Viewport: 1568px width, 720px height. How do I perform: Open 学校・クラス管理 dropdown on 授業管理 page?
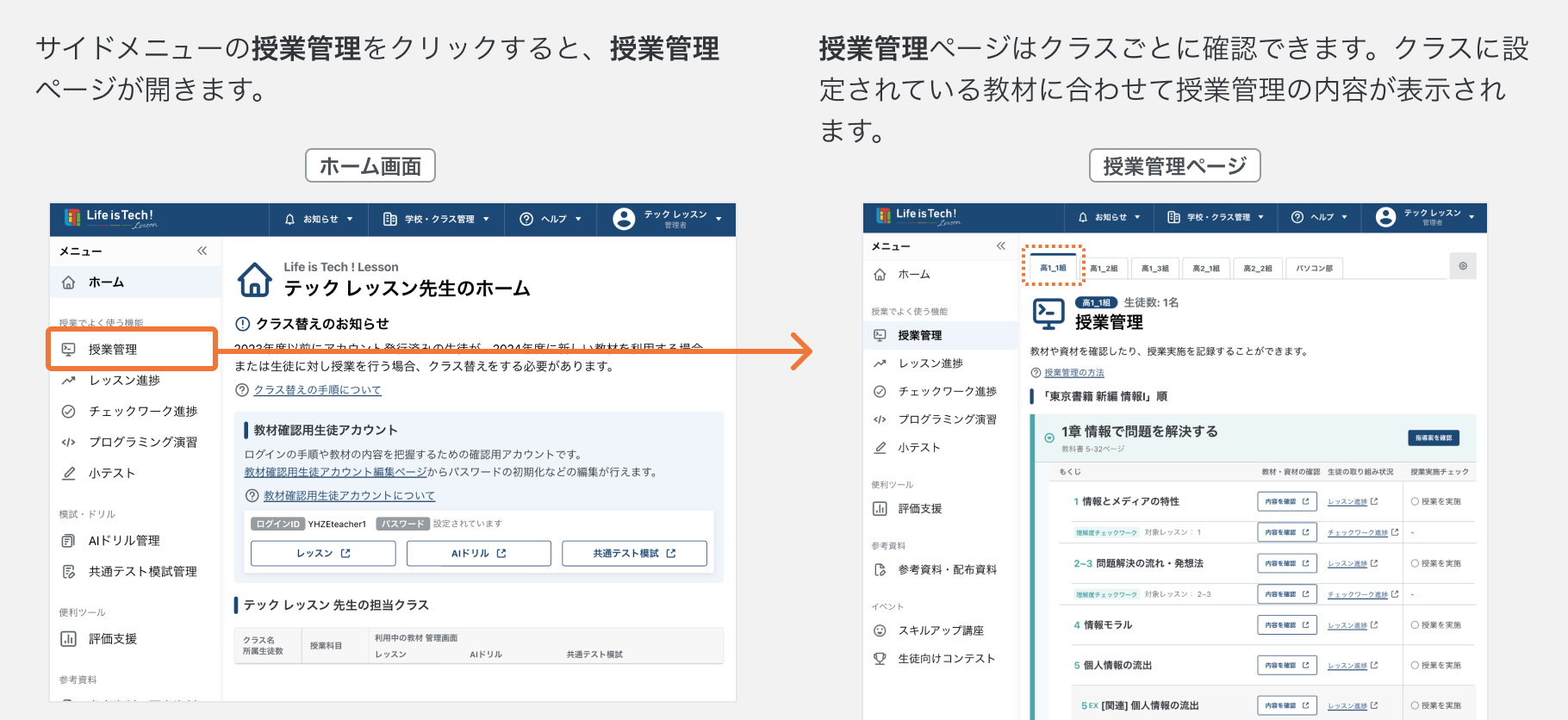(x=1216, y=217)
